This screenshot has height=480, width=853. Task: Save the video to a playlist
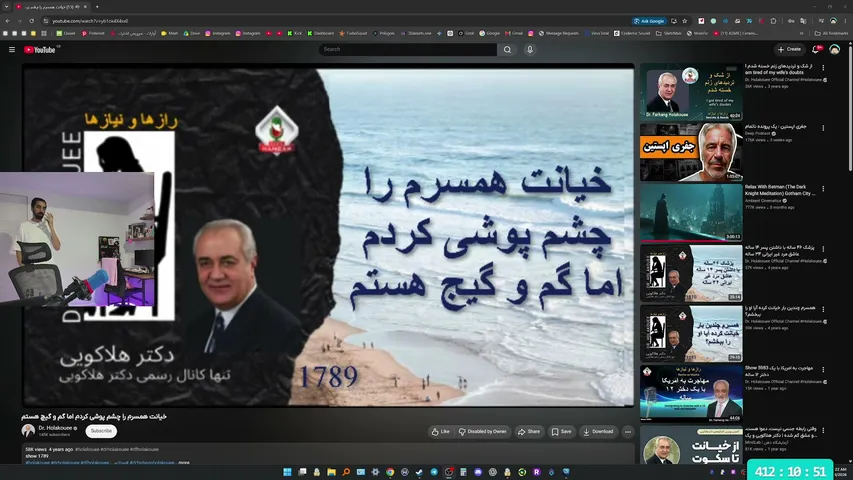point(562,432)
